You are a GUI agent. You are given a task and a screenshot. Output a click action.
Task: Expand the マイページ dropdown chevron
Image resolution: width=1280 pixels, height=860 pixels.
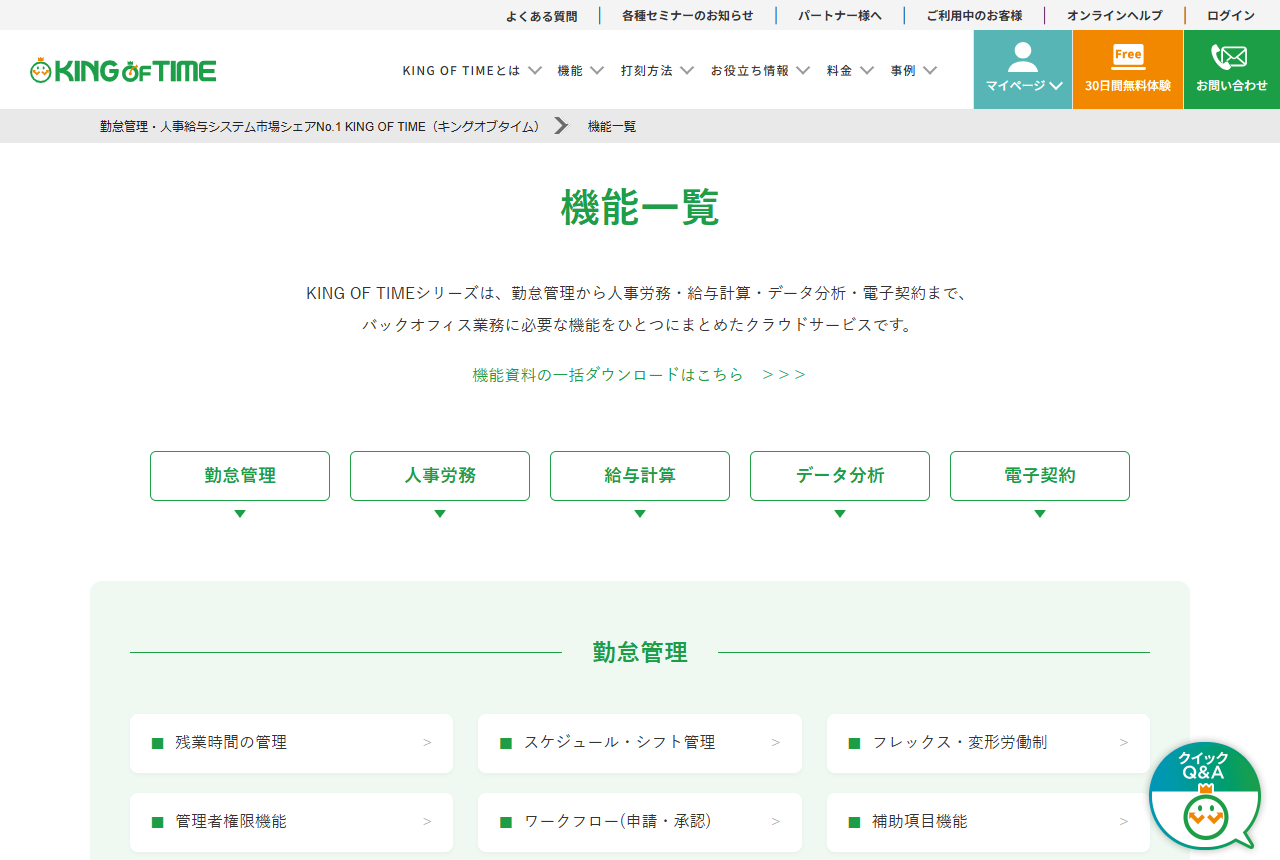click(1056, 86)
